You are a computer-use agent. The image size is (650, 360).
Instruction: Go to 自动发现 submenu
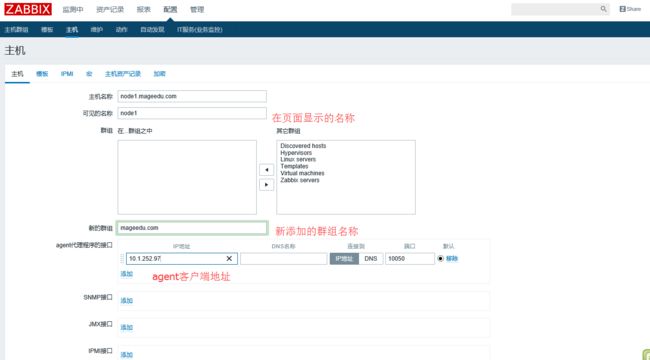point(152,30)
